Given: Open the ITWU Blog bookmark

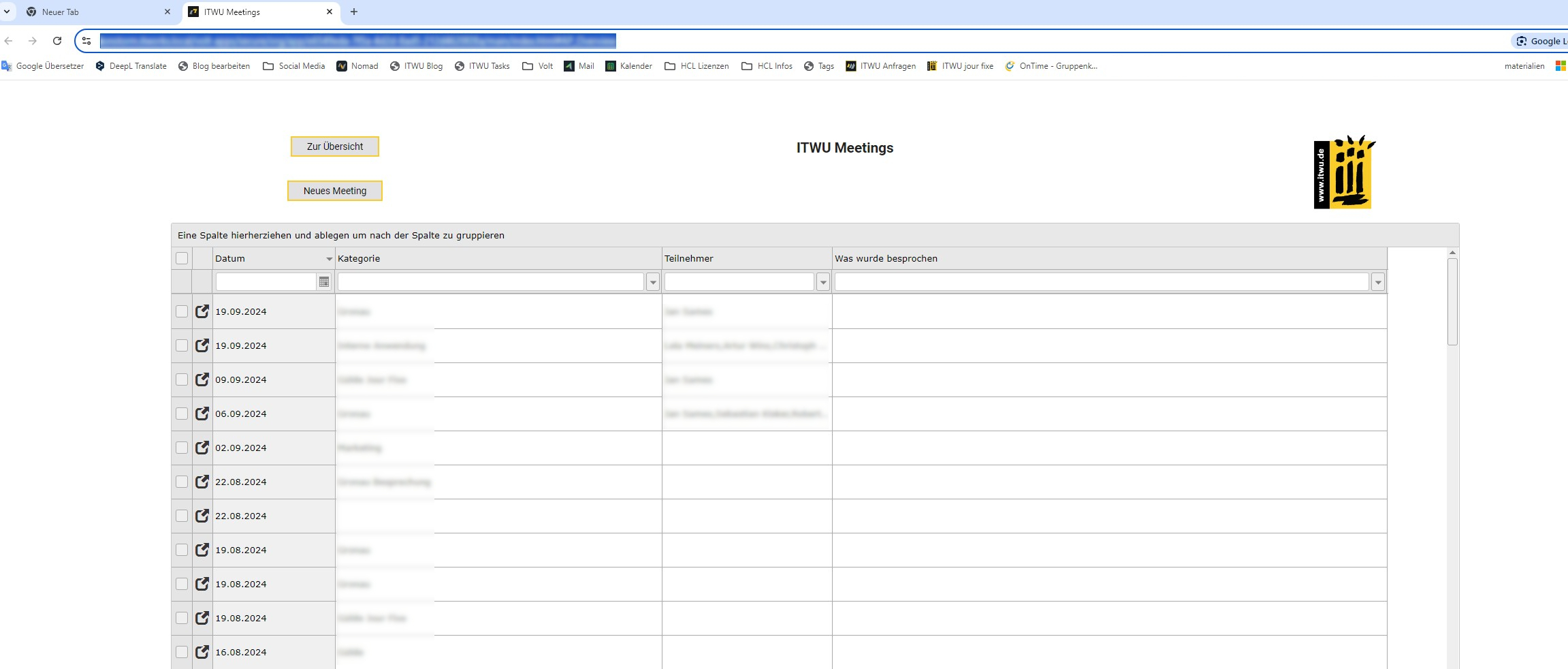Looking at the screenshot, I should pyautogui.click(x=416, y=66).
